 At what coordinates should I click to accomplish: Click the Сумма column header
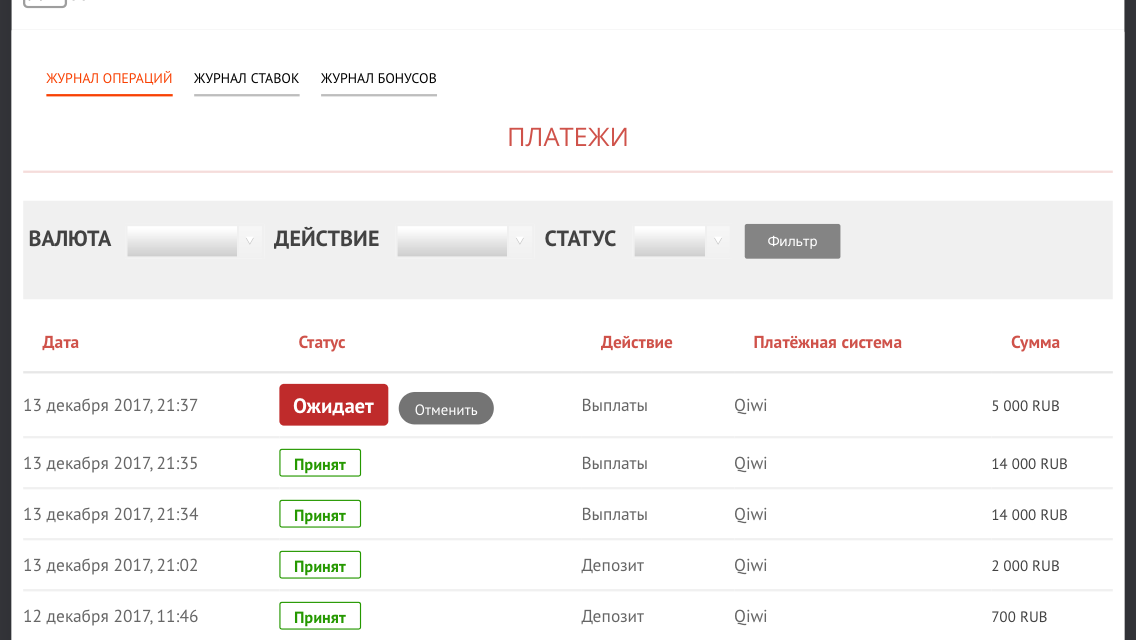(1036, 342)
